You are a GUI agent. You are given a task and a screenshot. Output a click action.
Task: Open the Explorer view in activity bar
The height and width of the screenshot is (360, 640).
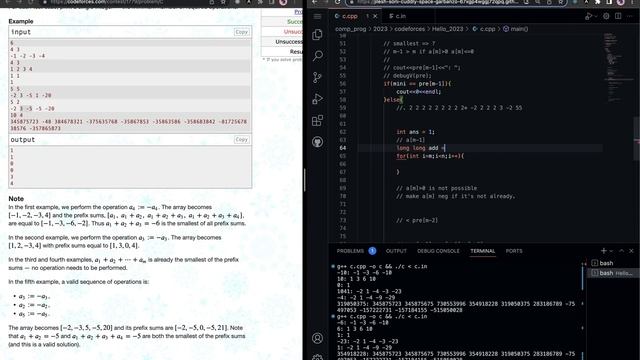point(317,35)
